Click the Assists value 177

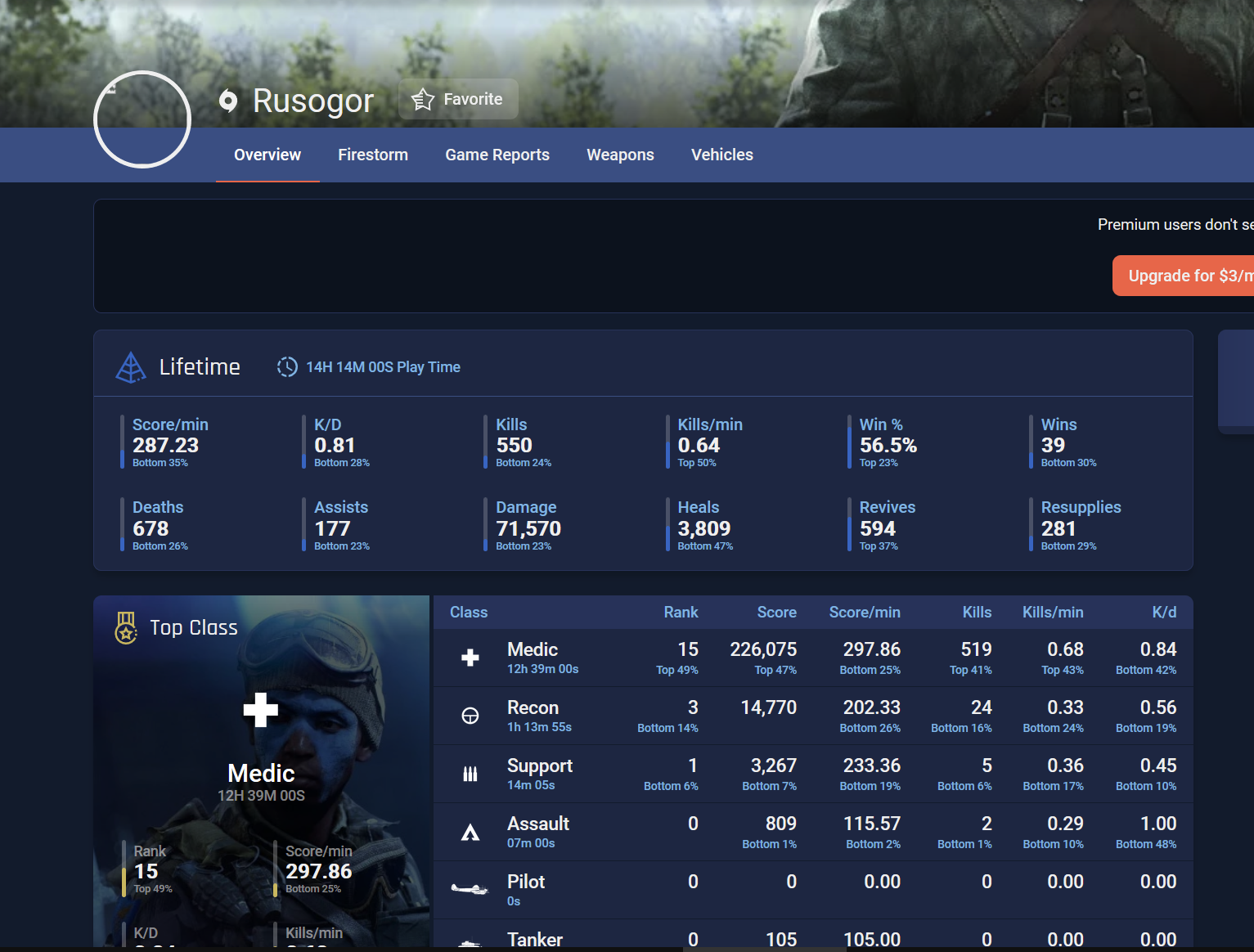[332, 528]
